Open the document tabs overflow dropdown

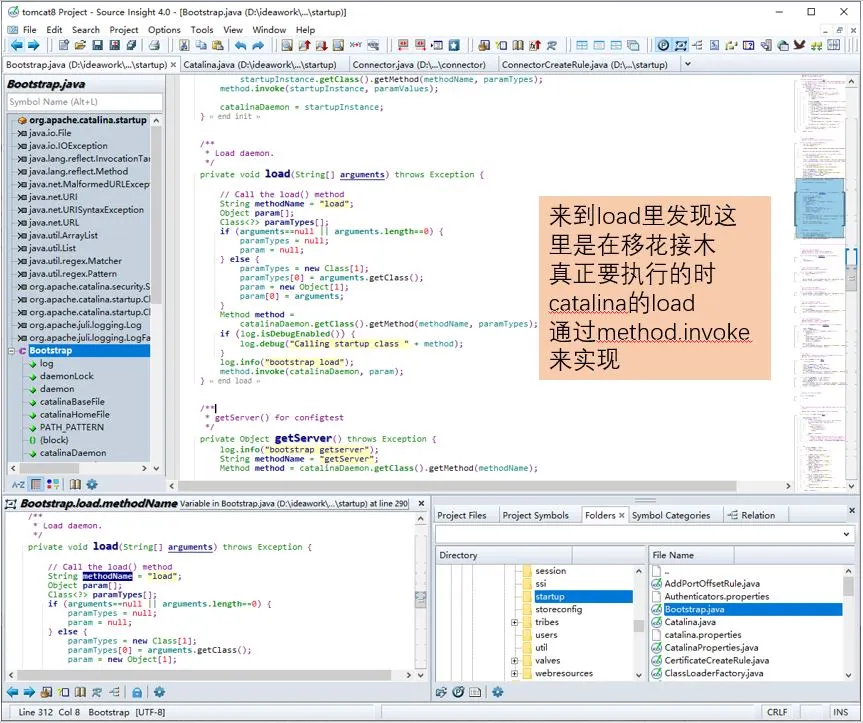(687, 64)
